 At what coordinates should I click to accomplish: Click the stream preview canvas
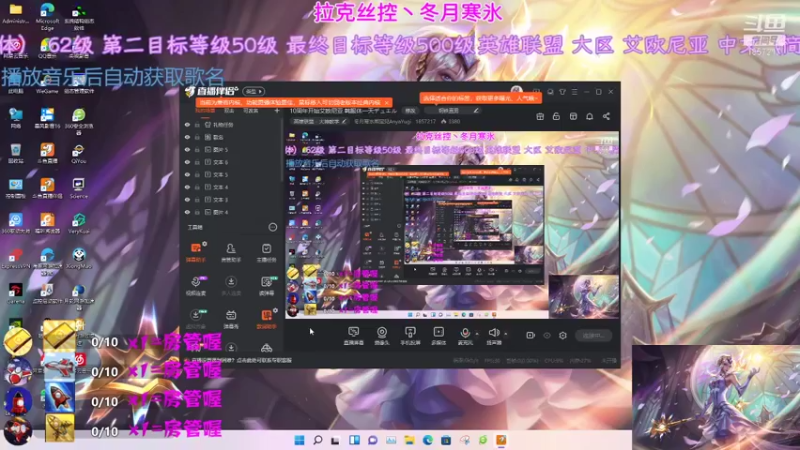point(452,225)
